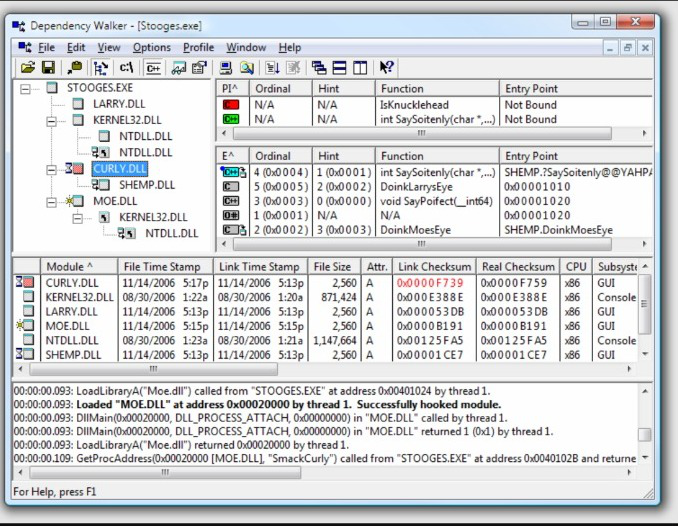The height and width of the screenshot is (526, 678).
Task: Click the Context Help arrow-question icon
Action: pyautogui.click(x=386, y=67)
